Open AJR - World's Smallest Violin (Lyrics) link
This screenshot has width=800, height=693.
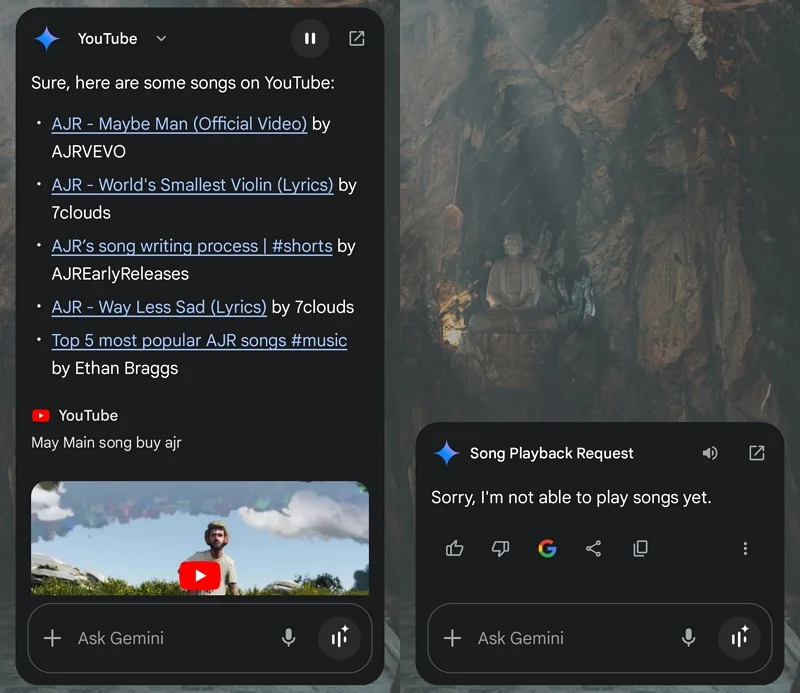[x=192, y=185]
